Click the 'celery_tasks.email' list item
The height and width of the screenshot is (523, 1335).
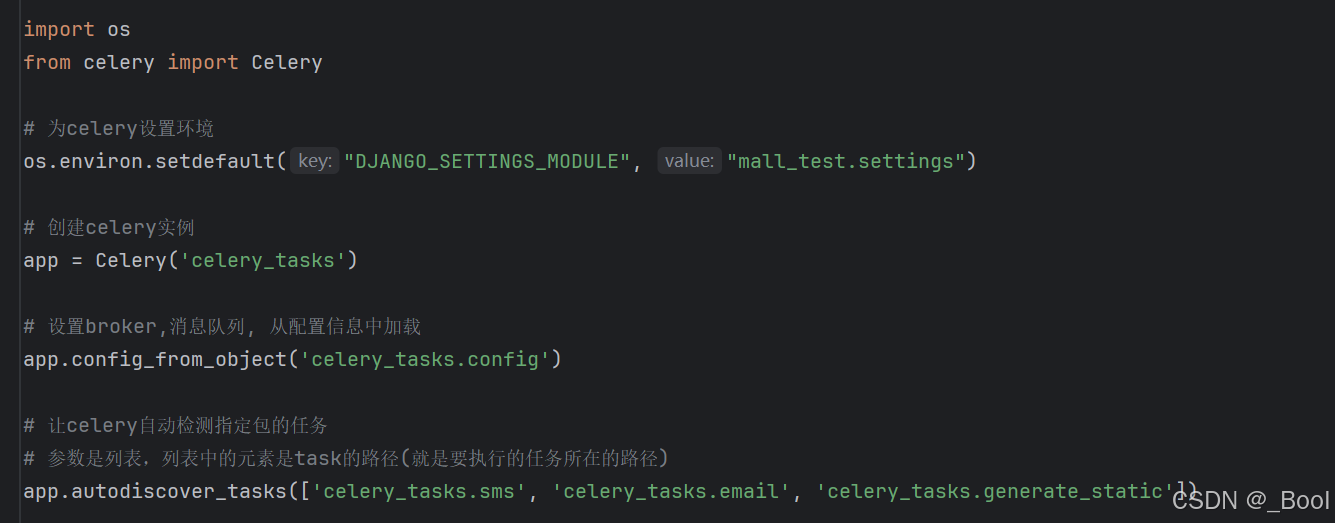670,491
